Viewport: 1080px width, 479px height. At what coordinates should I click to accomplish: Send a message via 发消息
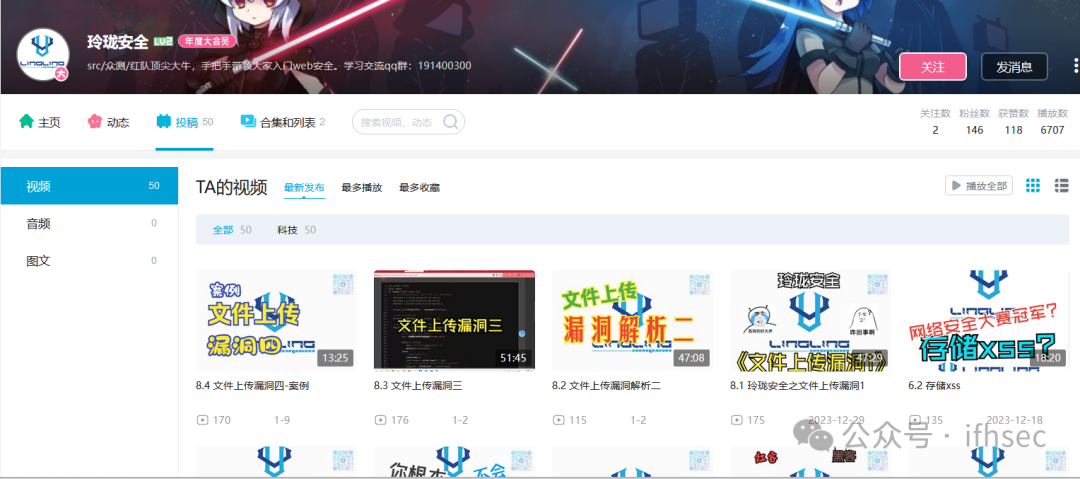(1014, 67)
